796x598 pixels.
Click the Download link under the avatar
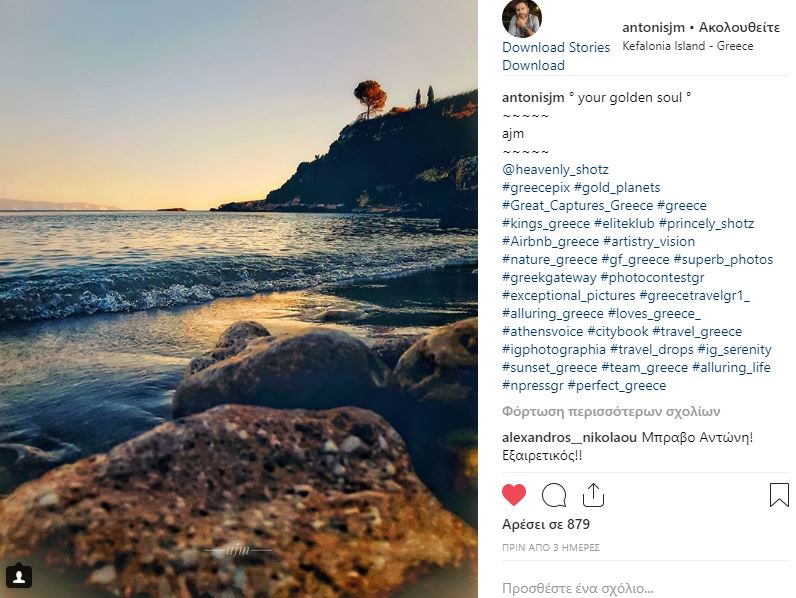tap(533, 65)
